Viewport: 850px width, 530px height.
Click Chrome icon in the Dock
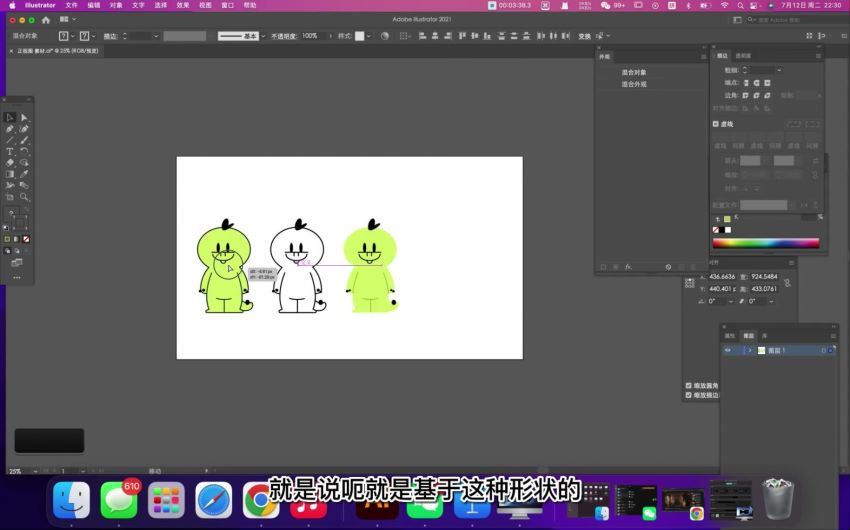point(261,501)
